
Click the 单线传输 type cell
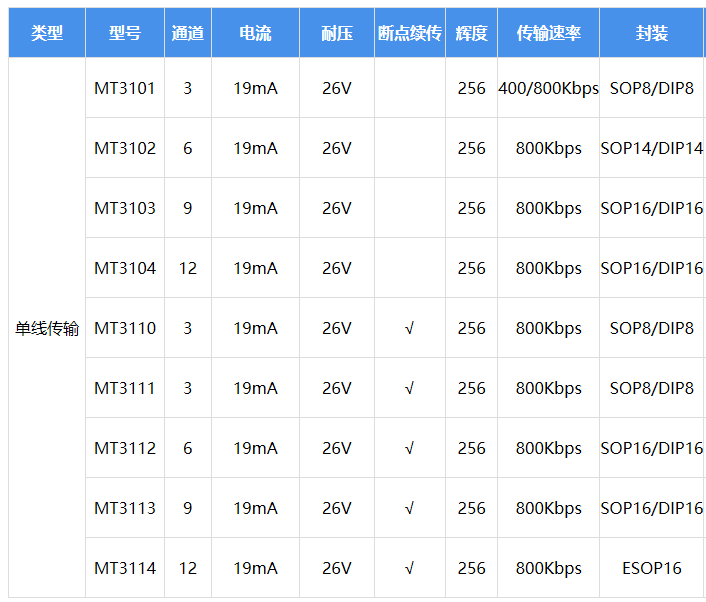(x=47, y=328)
